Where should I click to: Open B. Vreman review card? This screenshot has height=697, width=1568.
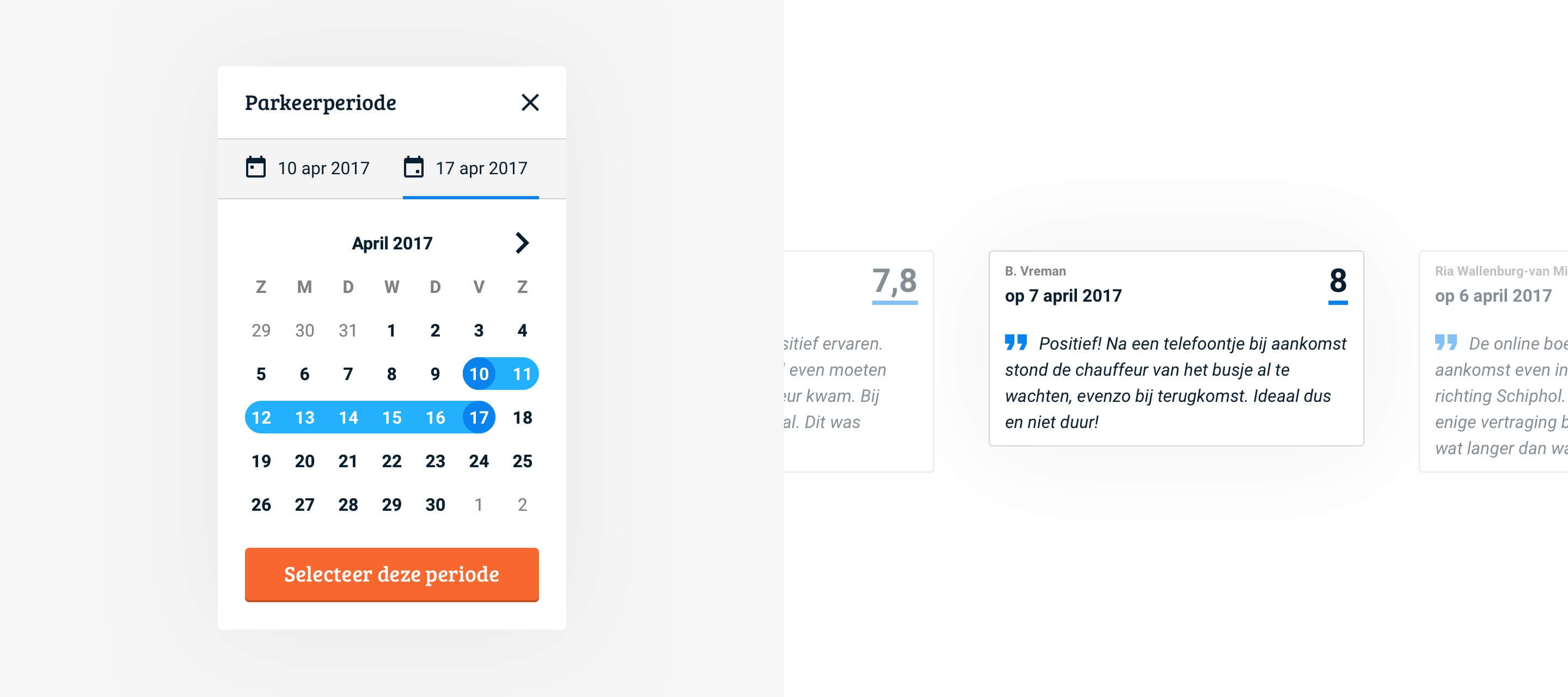pyautogui.click(x=1175, y=348)
